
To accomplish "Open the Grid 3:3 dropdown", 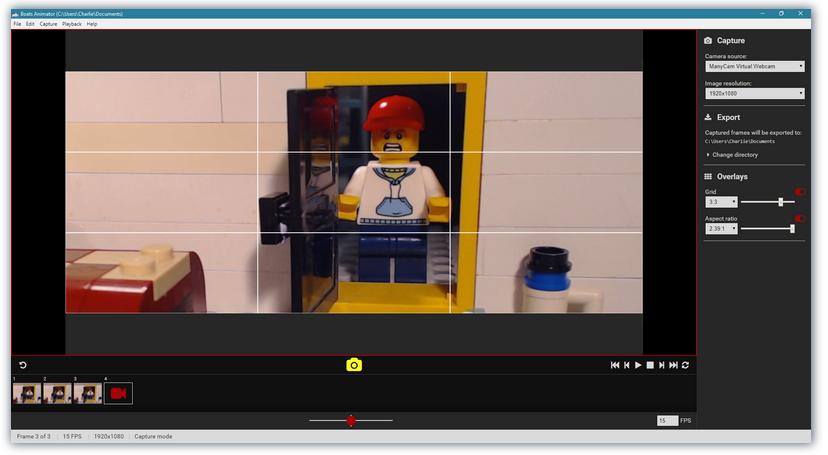I will tap(721, 202).
